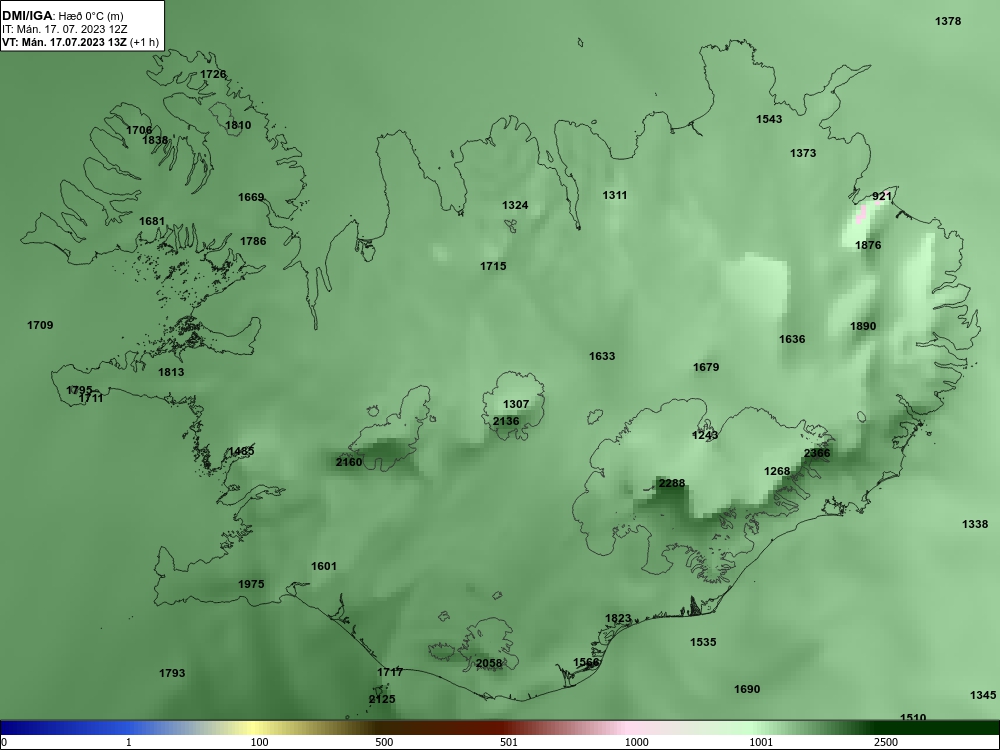Click the 1726 height label
This screenshot has height=750, width=1000.
pyautogui.click(x=213, y=74)
